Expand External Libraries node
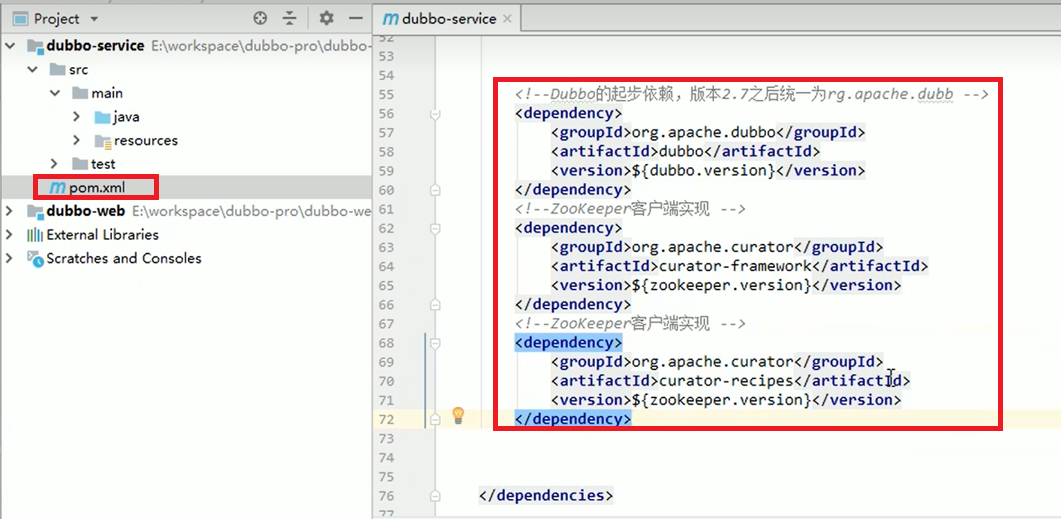Screen dimensions: 1061x519 [9, 235]
